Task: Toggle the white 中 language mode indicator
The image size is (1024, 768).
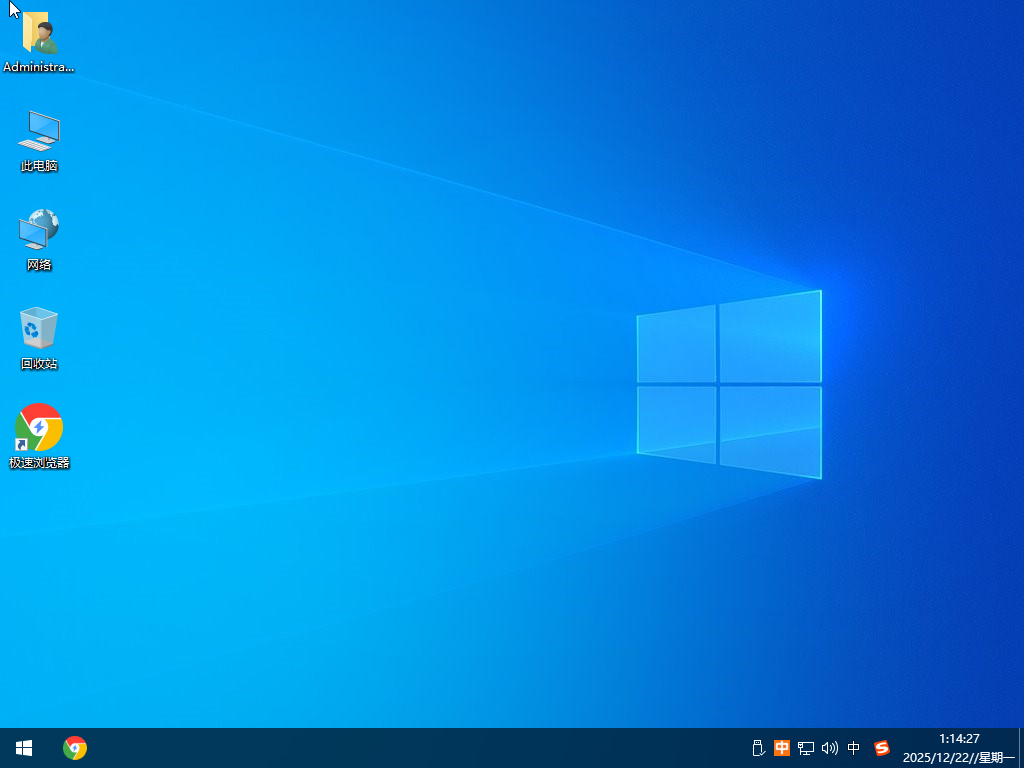Action: (x=854, y=748)
